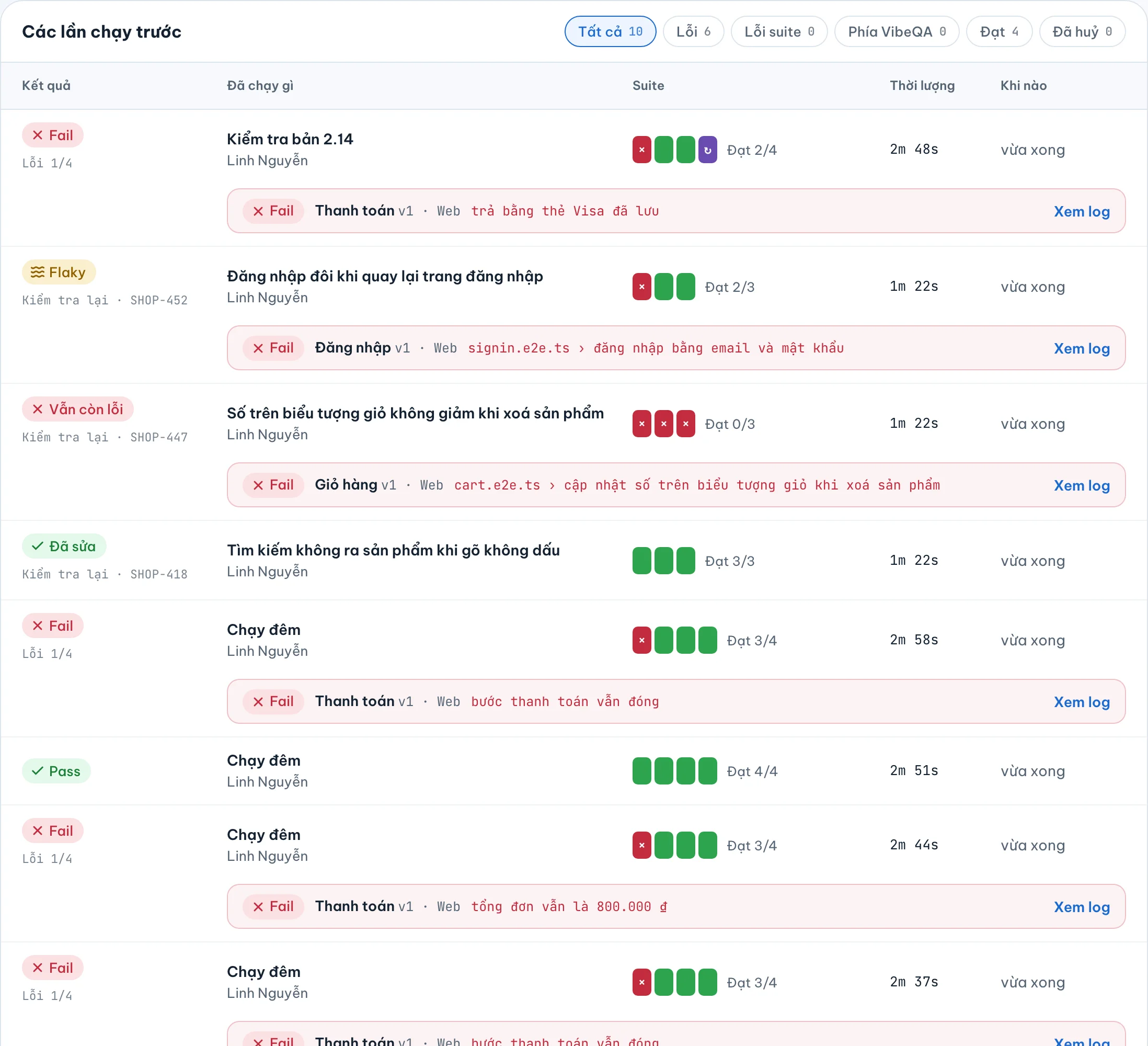Click the 'Đã sửa' status badge

tap(64, 547)
